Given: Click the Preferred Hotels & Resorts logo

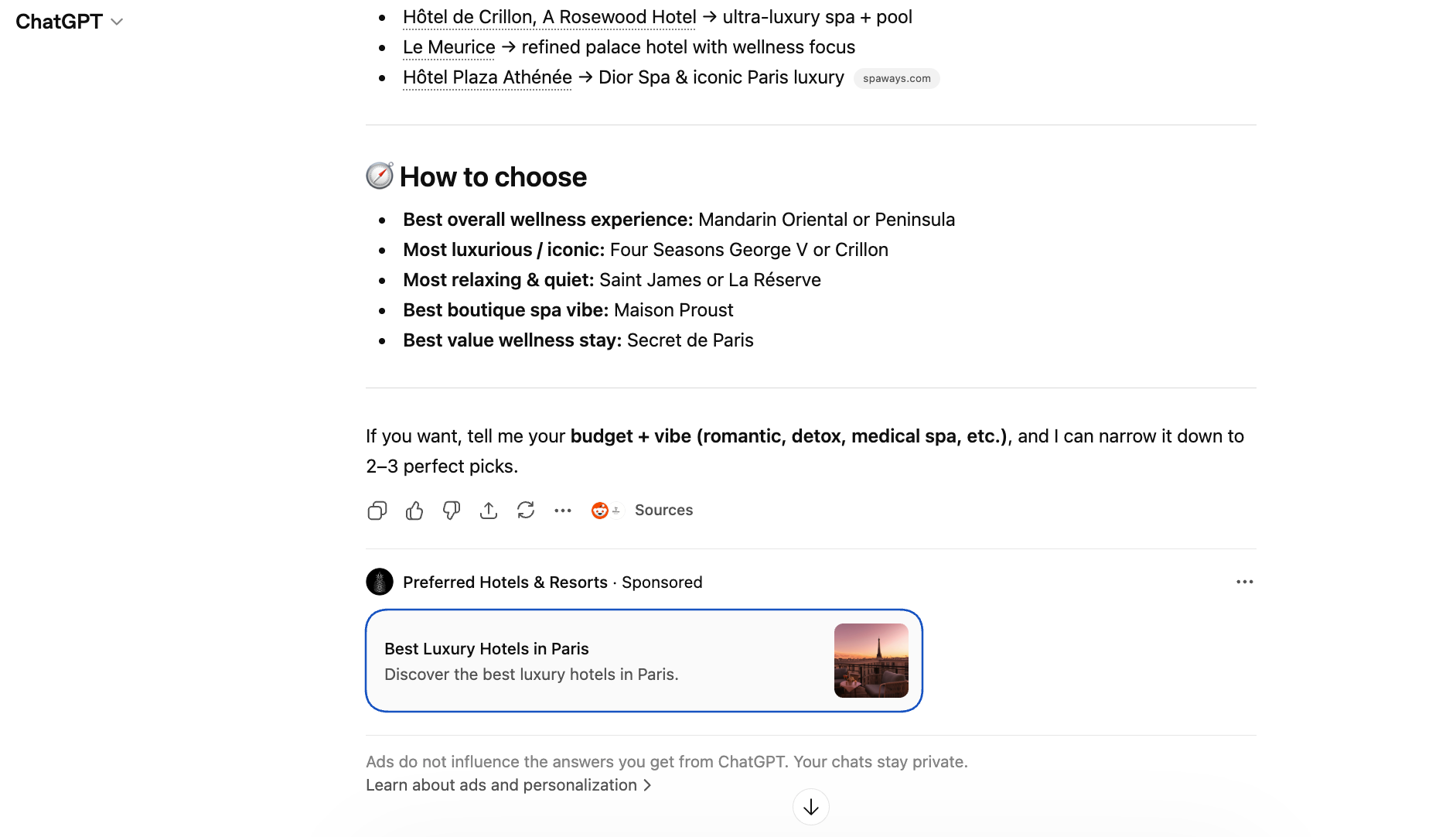Looking at the screenshot, I should (380, 582).
